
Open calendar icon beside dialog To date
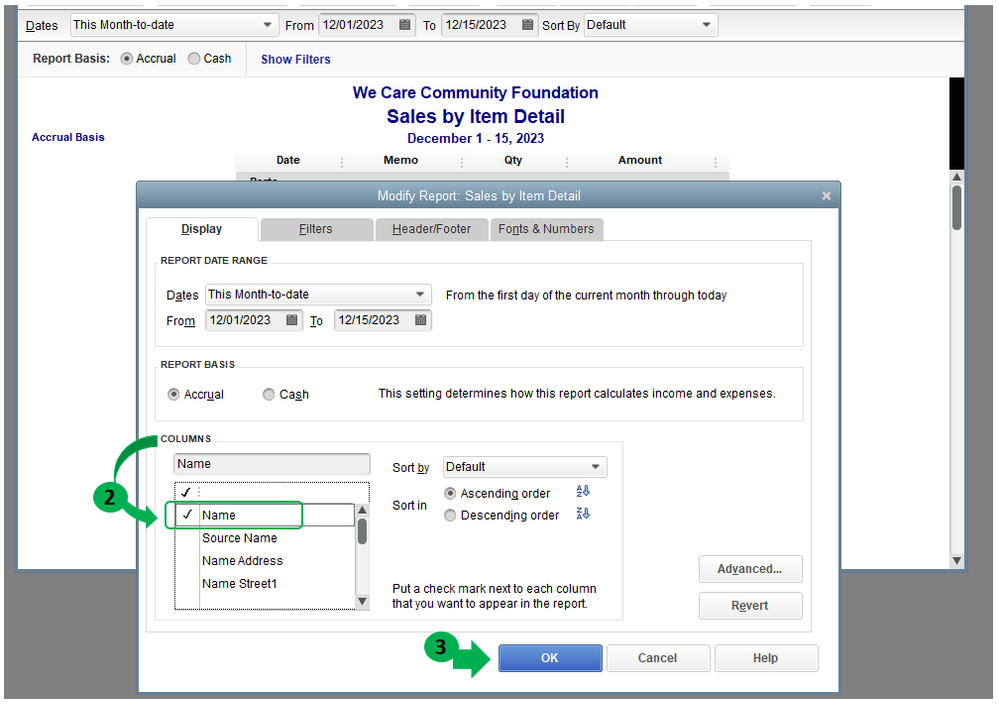point(420,320)
